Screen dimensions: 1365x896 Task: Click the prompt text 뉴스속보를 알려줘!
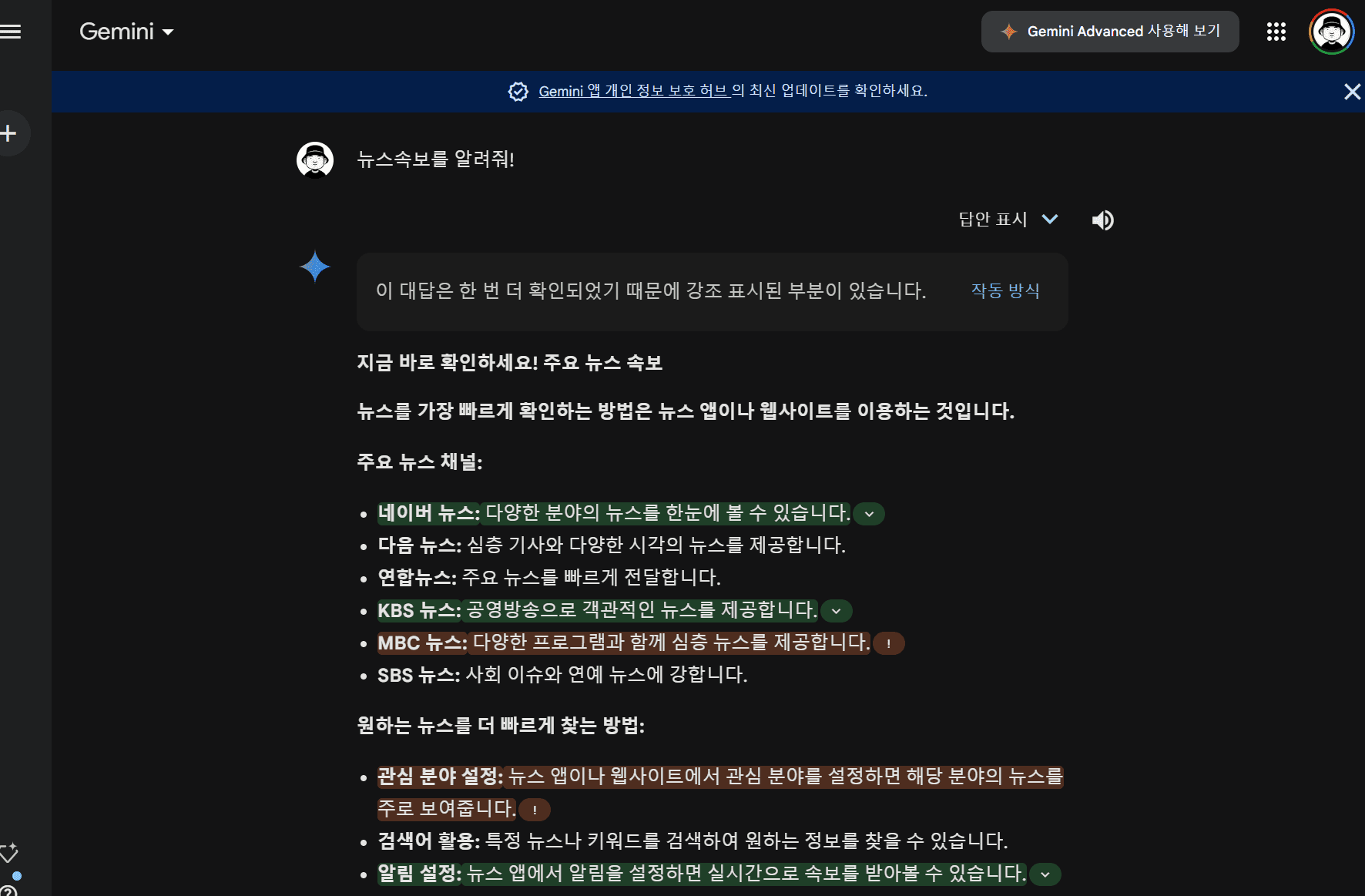436,159
